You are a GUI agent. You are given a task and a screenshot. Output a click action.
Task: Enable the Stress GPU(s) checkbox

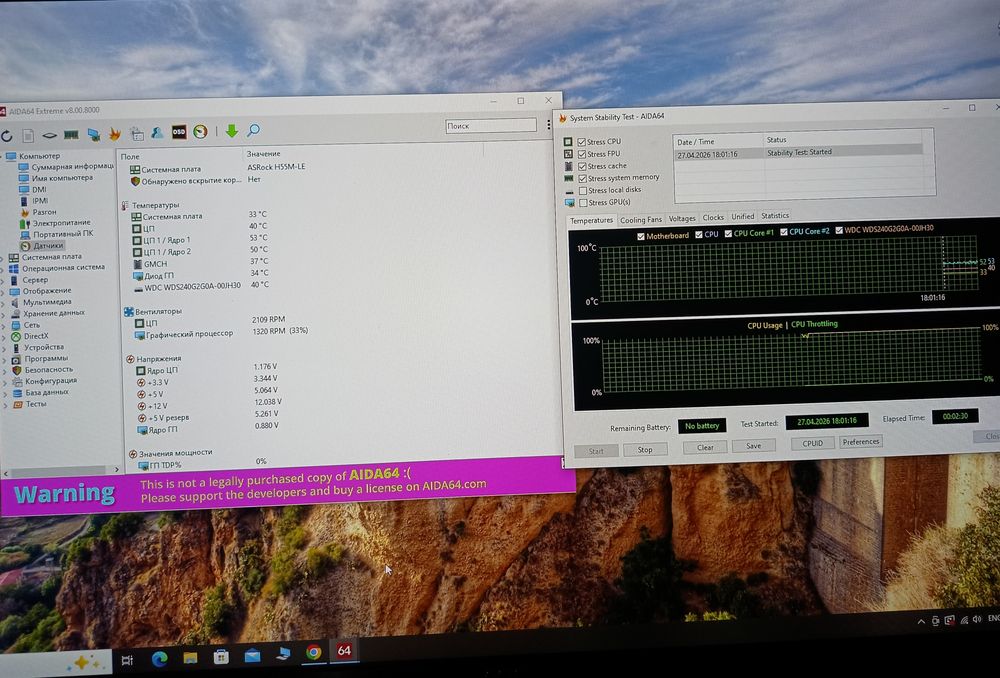pyautogui.click(x=583, y=203)
